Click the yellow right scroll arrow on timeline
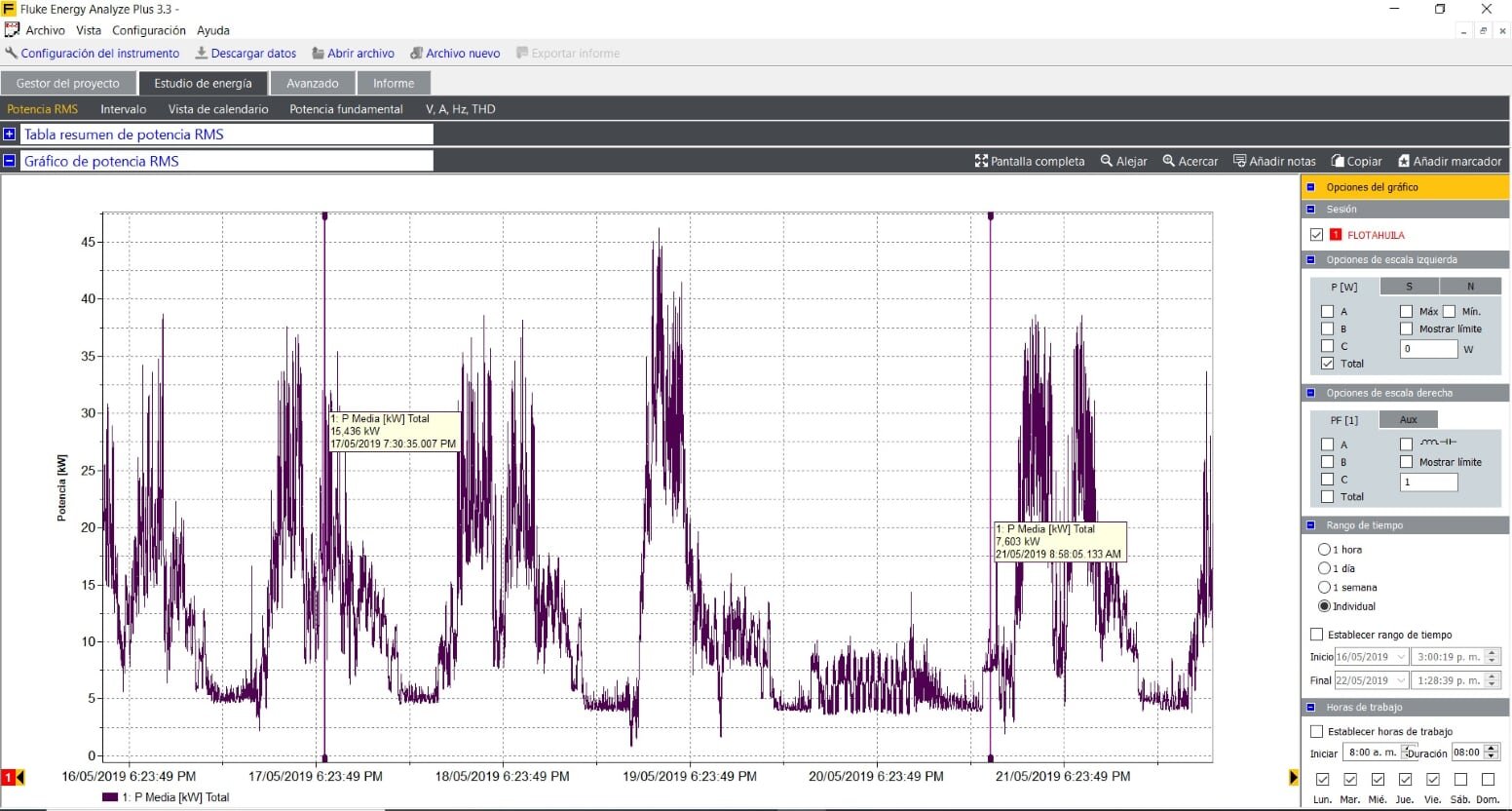The image size is (1512, 811). point(1293,777)
